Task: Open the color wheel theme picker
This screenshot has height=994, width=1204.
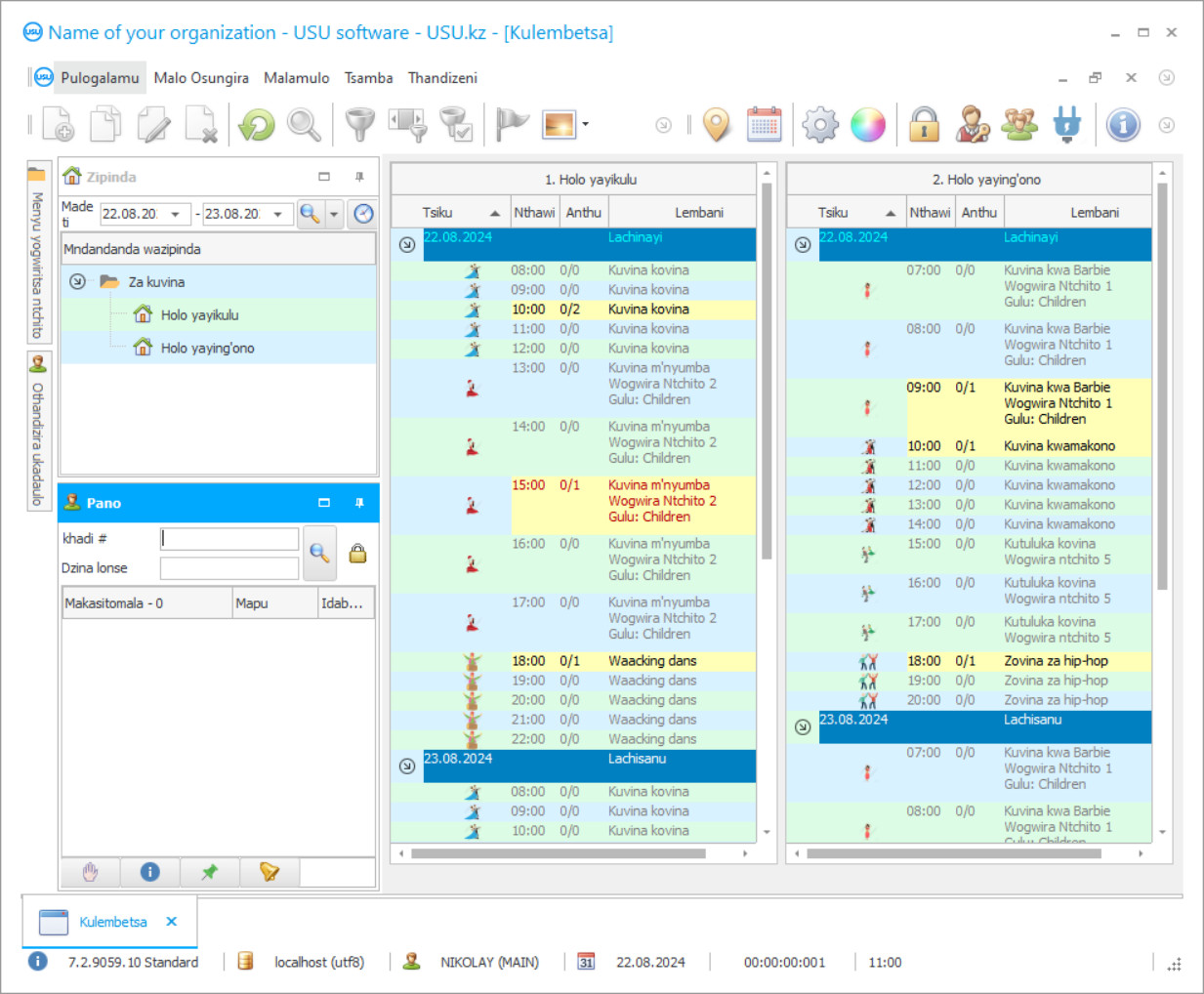Action: point(867,125)
